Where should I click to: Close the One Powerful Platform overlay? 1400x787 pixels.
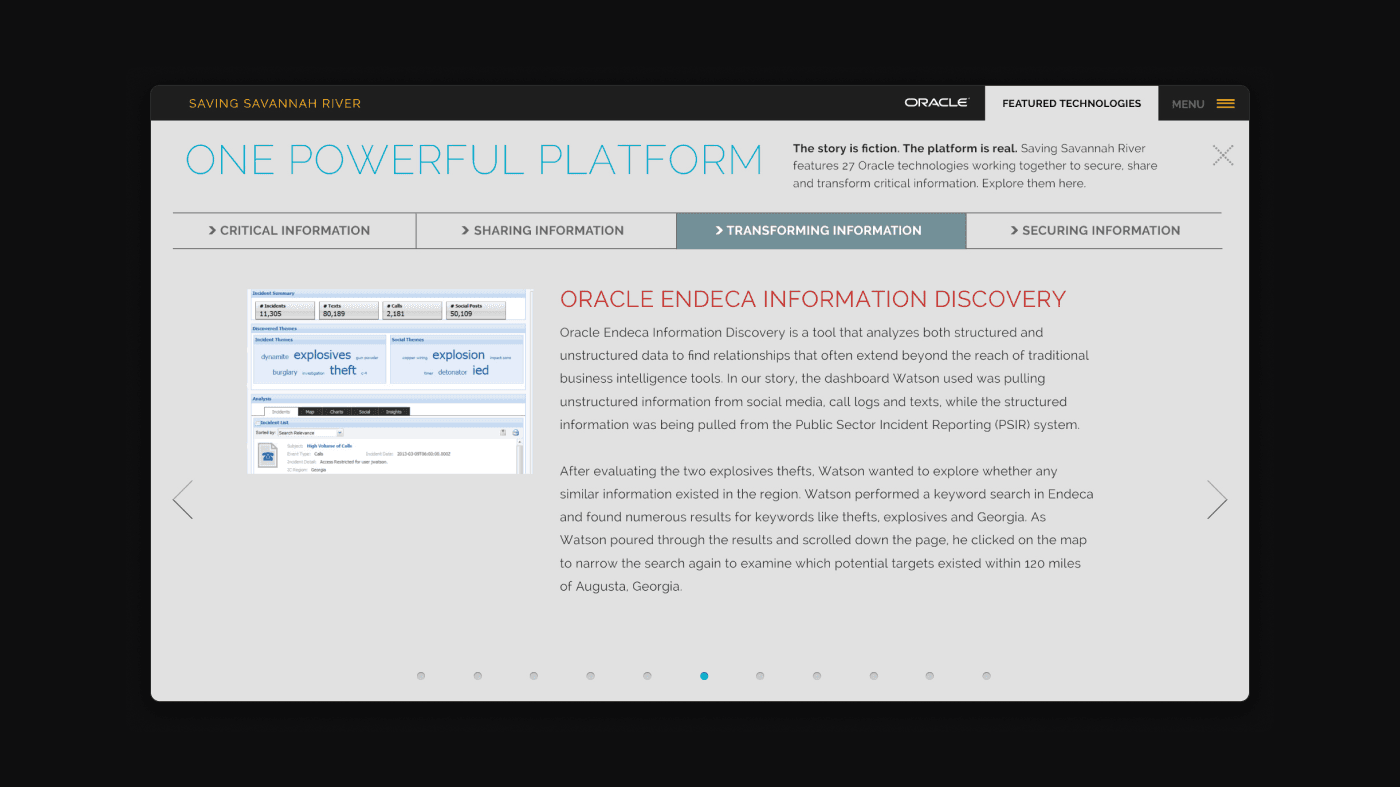coord(1223,155)
